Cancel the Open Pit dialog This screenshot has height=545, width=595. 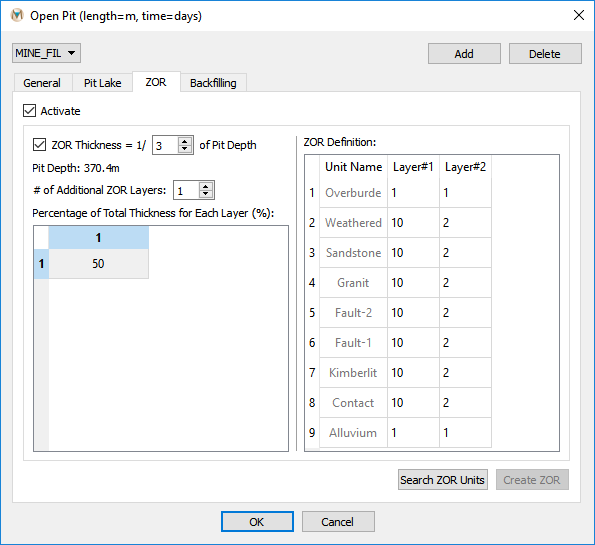coord(338,522)
